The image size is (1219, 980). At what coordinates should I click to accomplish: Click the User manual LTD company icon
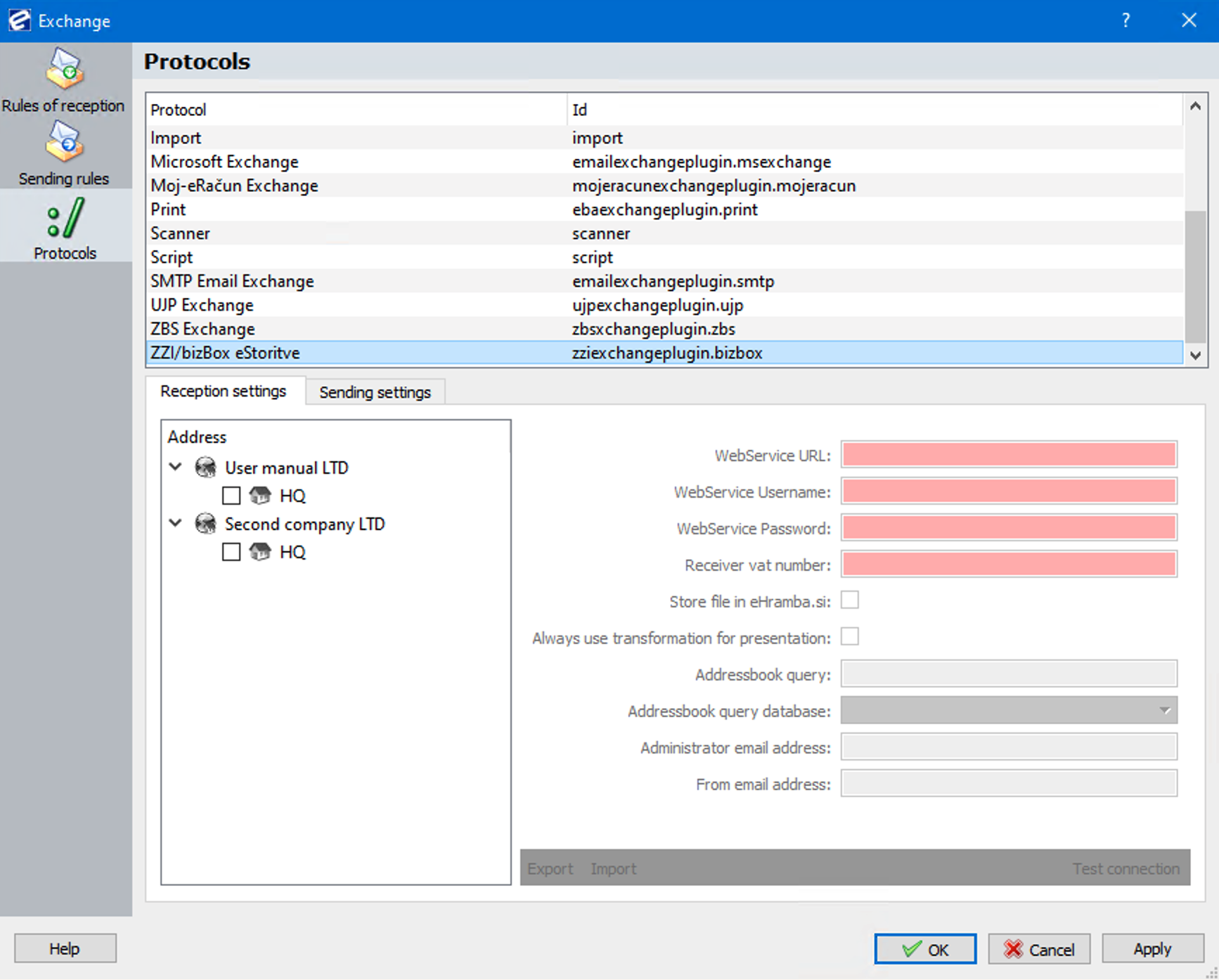tap(205, 468)
